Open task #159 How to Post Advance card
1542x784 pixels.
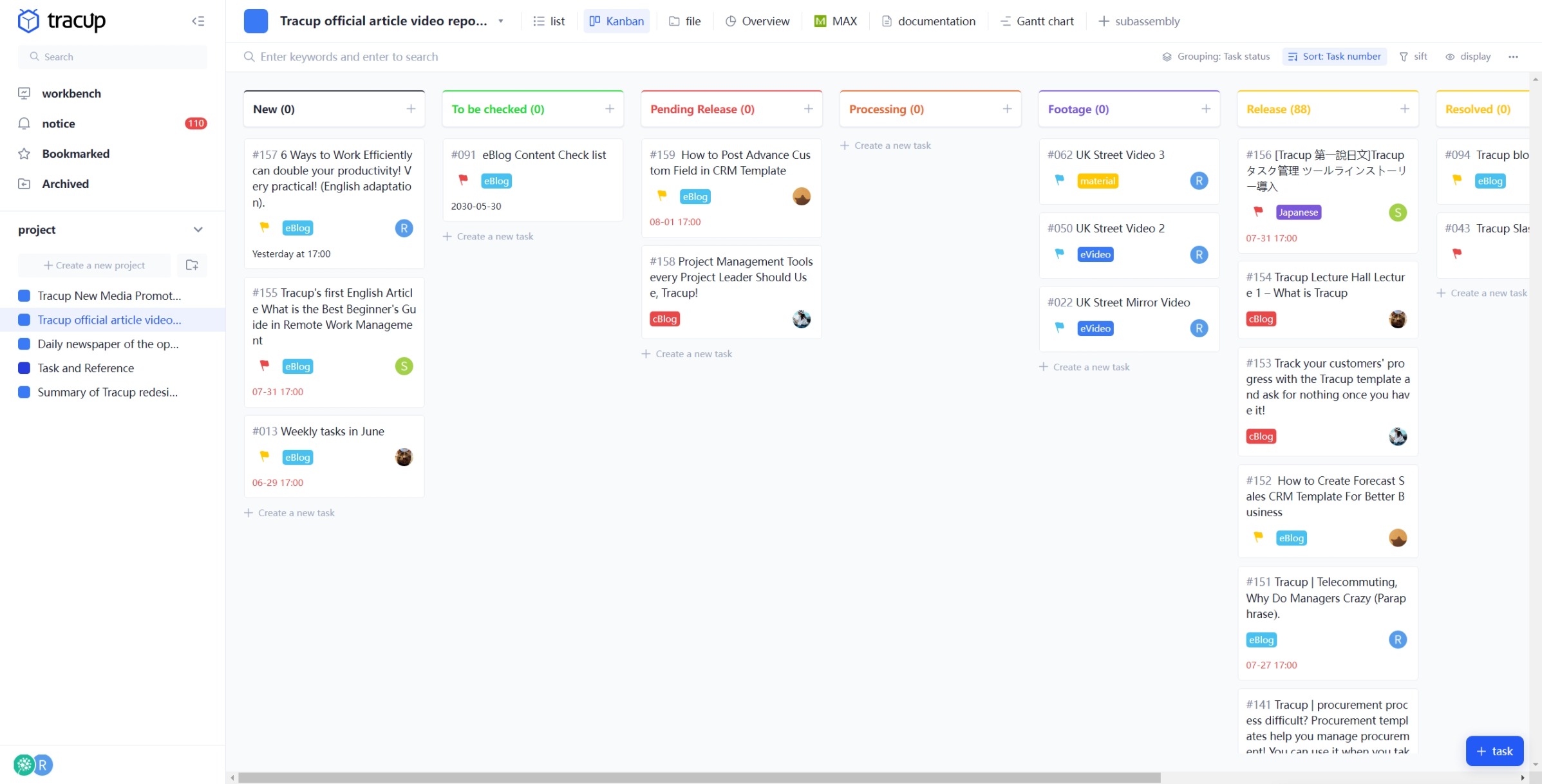(731, 189)
